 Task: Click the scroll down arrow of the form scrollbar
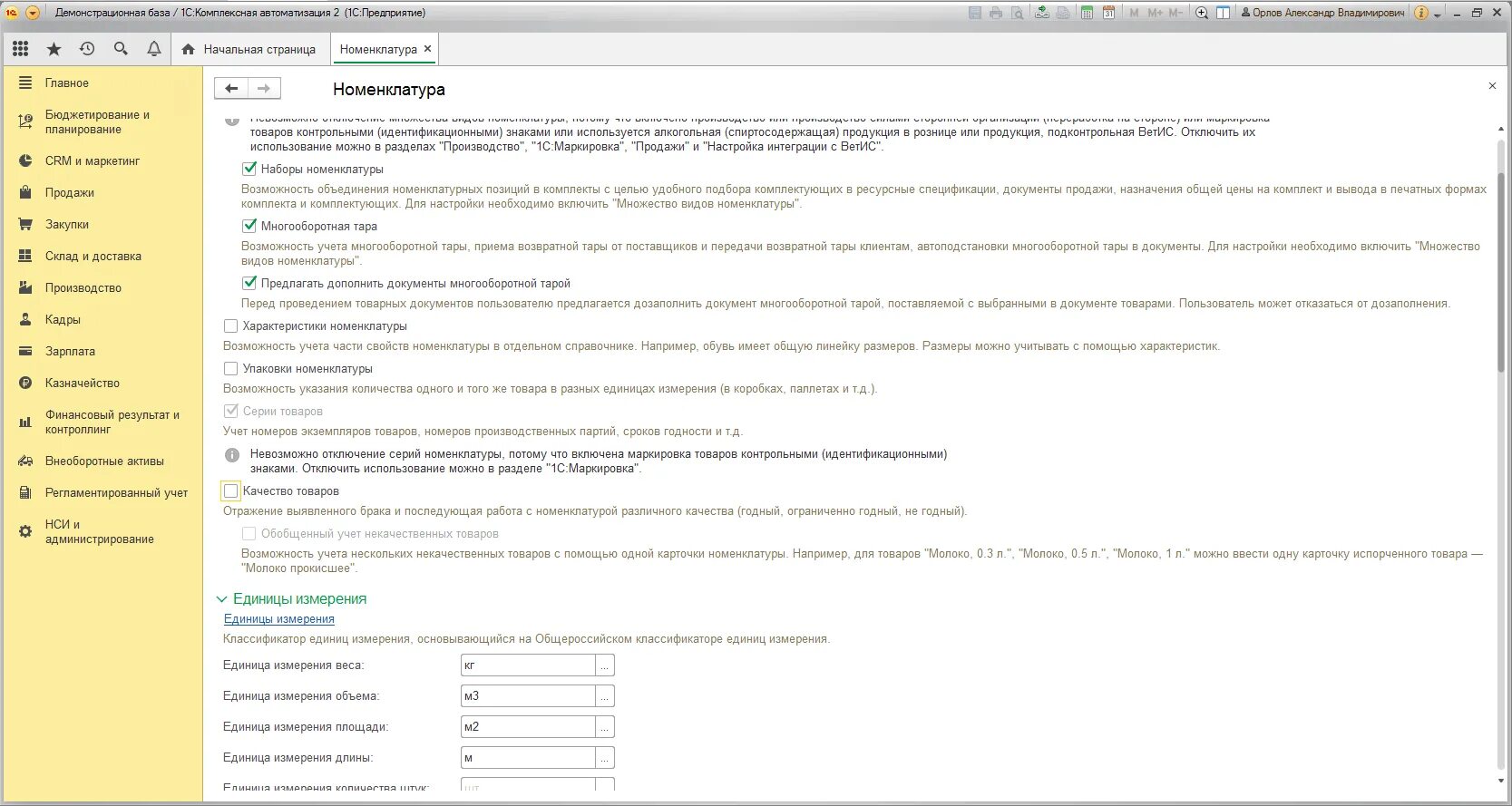[1500, 781]
